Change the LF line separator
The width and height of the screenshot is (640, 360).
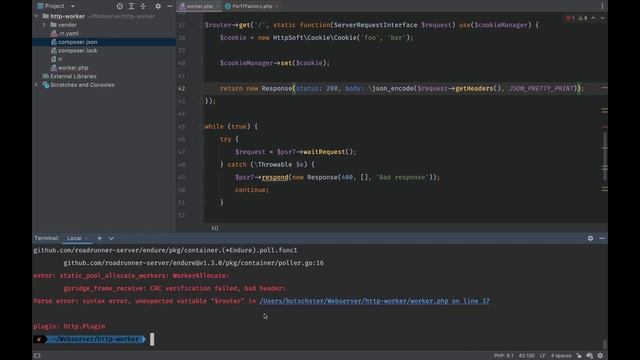coord(542,356)
